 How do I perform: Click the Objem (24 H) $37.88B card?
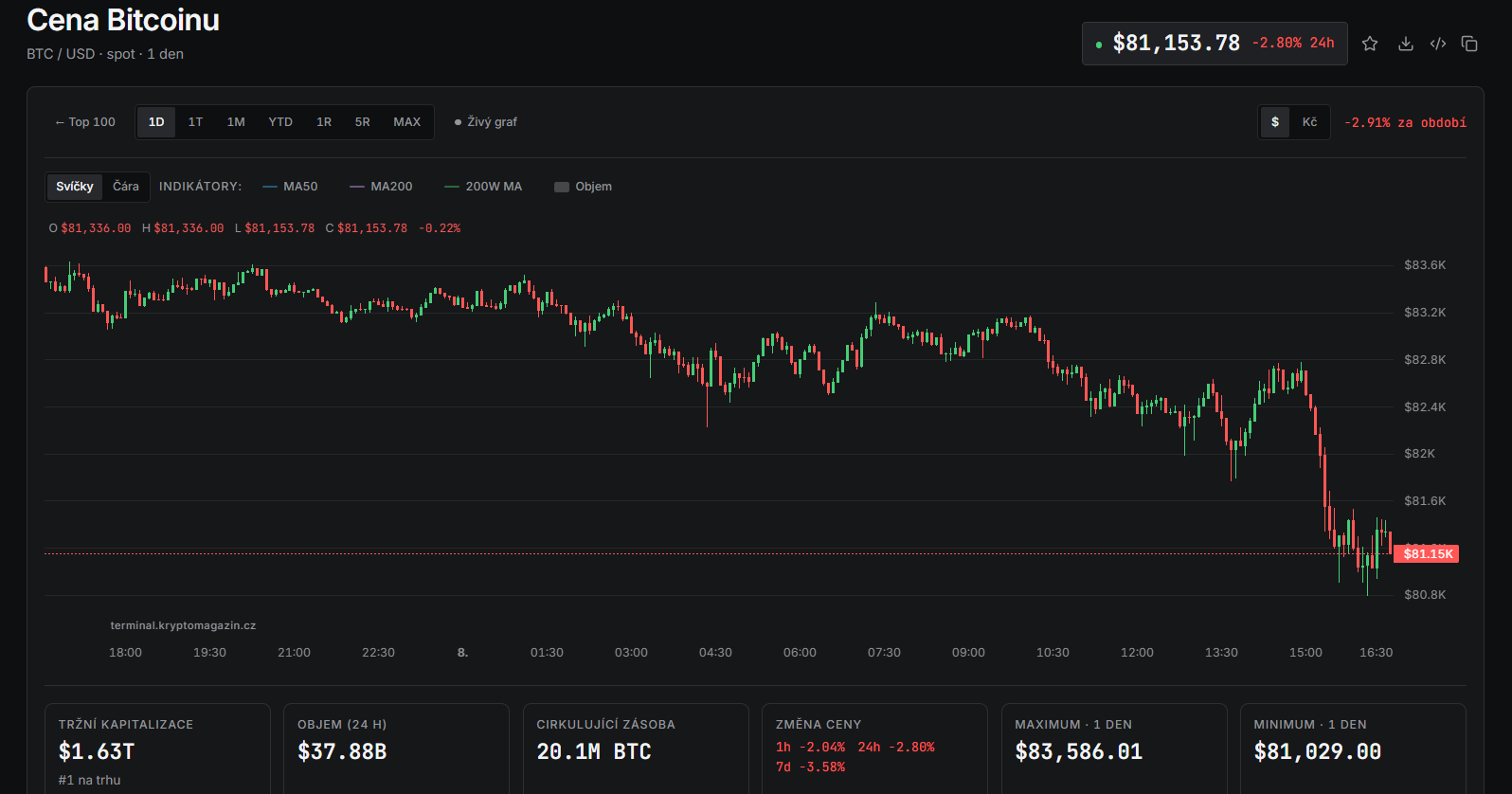pos(396,749)
